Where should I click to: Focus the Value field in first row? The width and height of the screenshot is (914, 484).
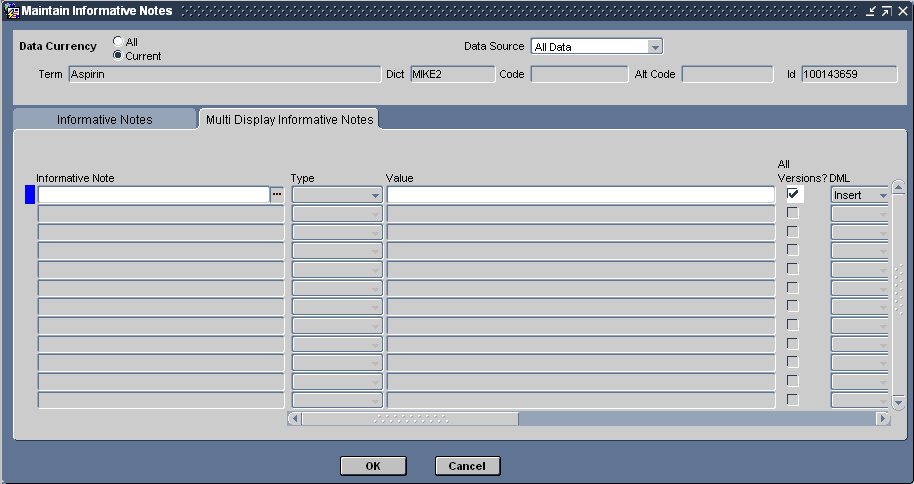(x=581, y=195)
